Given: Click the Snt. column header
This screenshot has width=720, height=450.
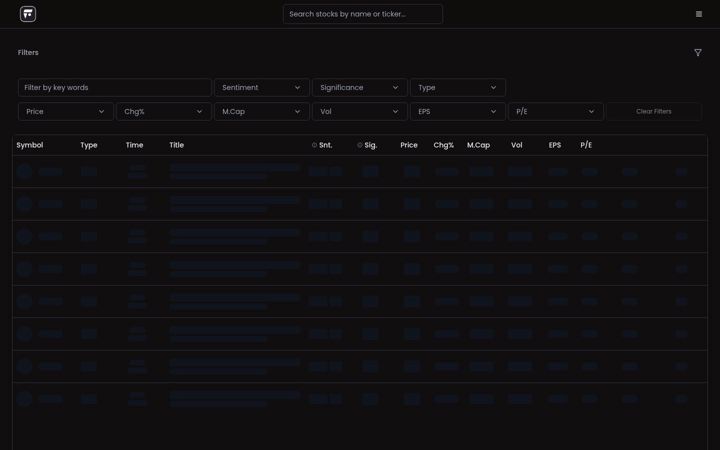Looking at the screenshot, I should (326, 145).
